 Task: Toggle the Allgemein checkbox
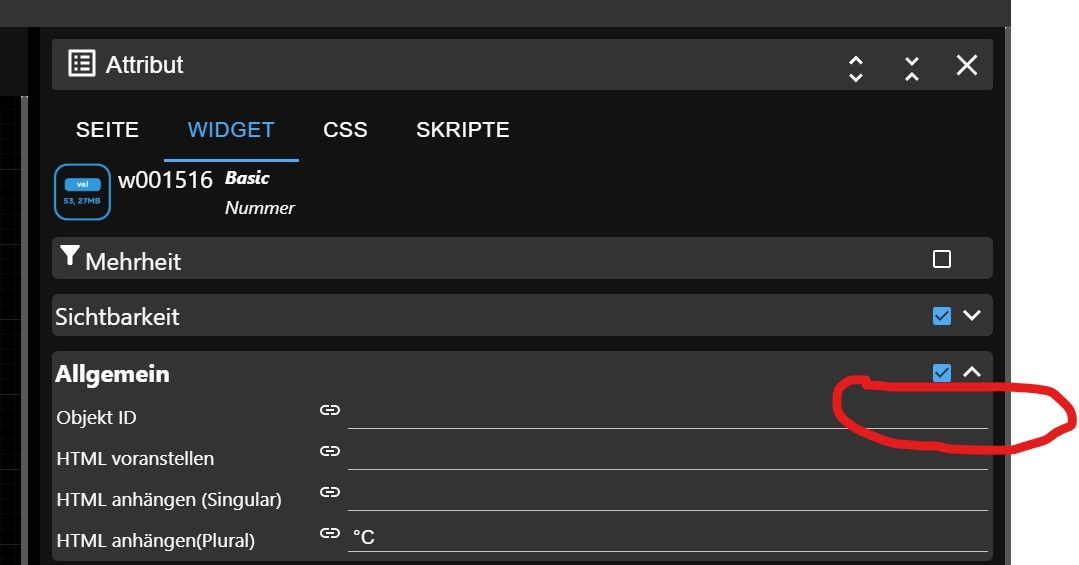coord(941,373)
